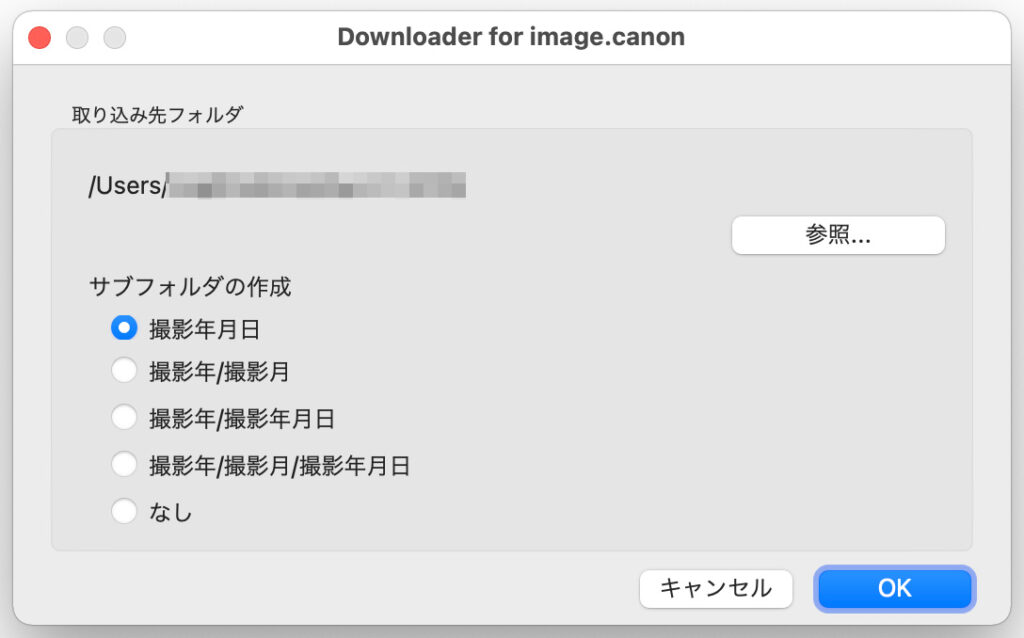Click the 取り込み先フォルダ section label
The width and height of the screenshot is (1024, 638).
[x=157, y=114]
